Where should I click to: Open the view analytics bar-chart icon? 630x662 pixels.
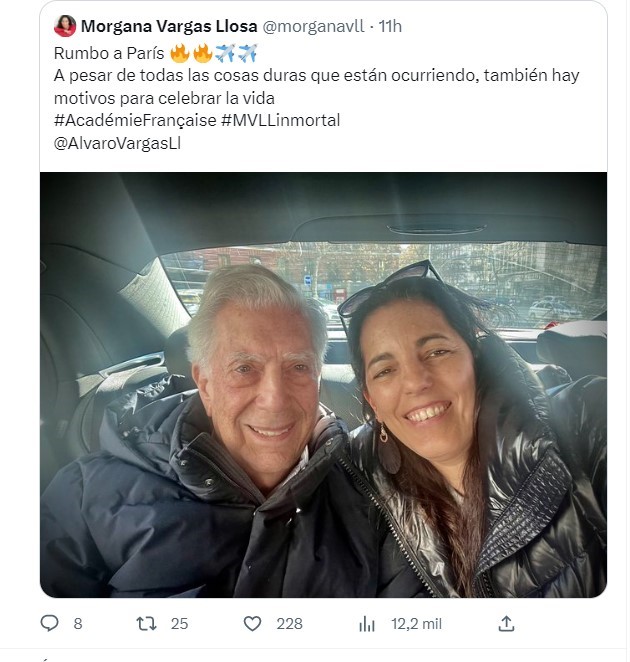click(367, 624)
